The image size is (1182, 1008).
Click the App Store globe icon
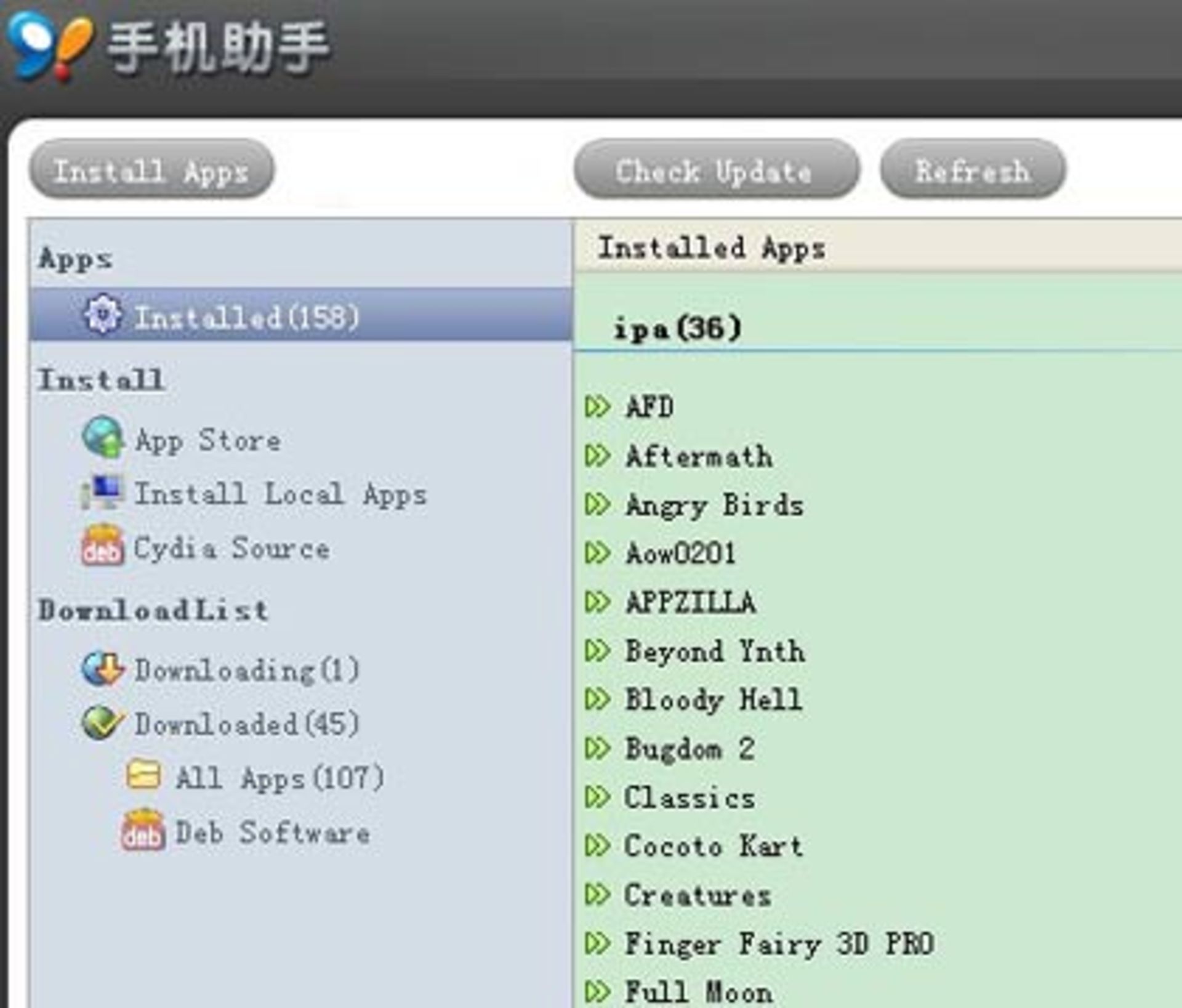tap(103, 438)
